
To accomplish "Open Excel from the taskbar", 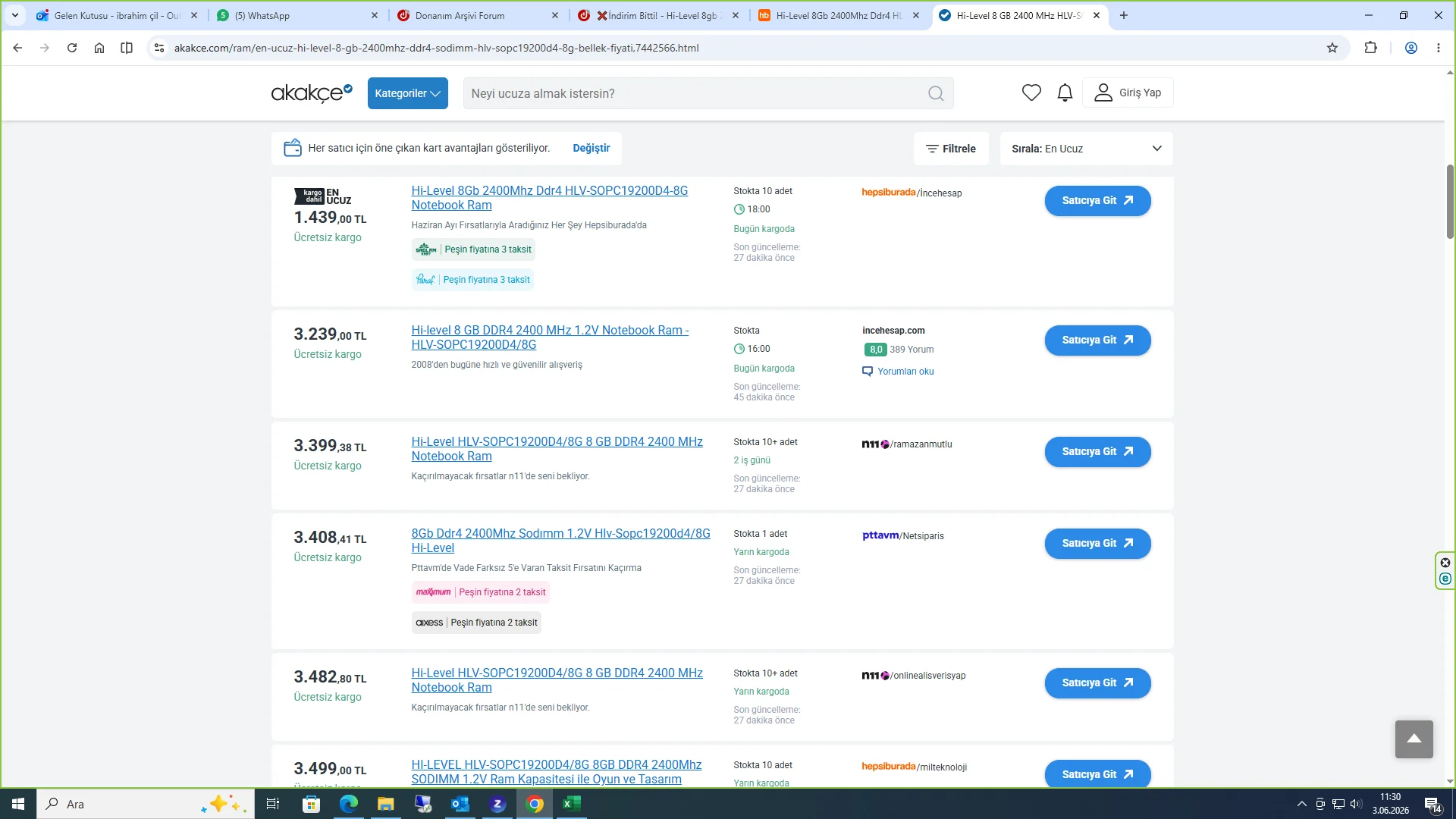I will point(572,804).
